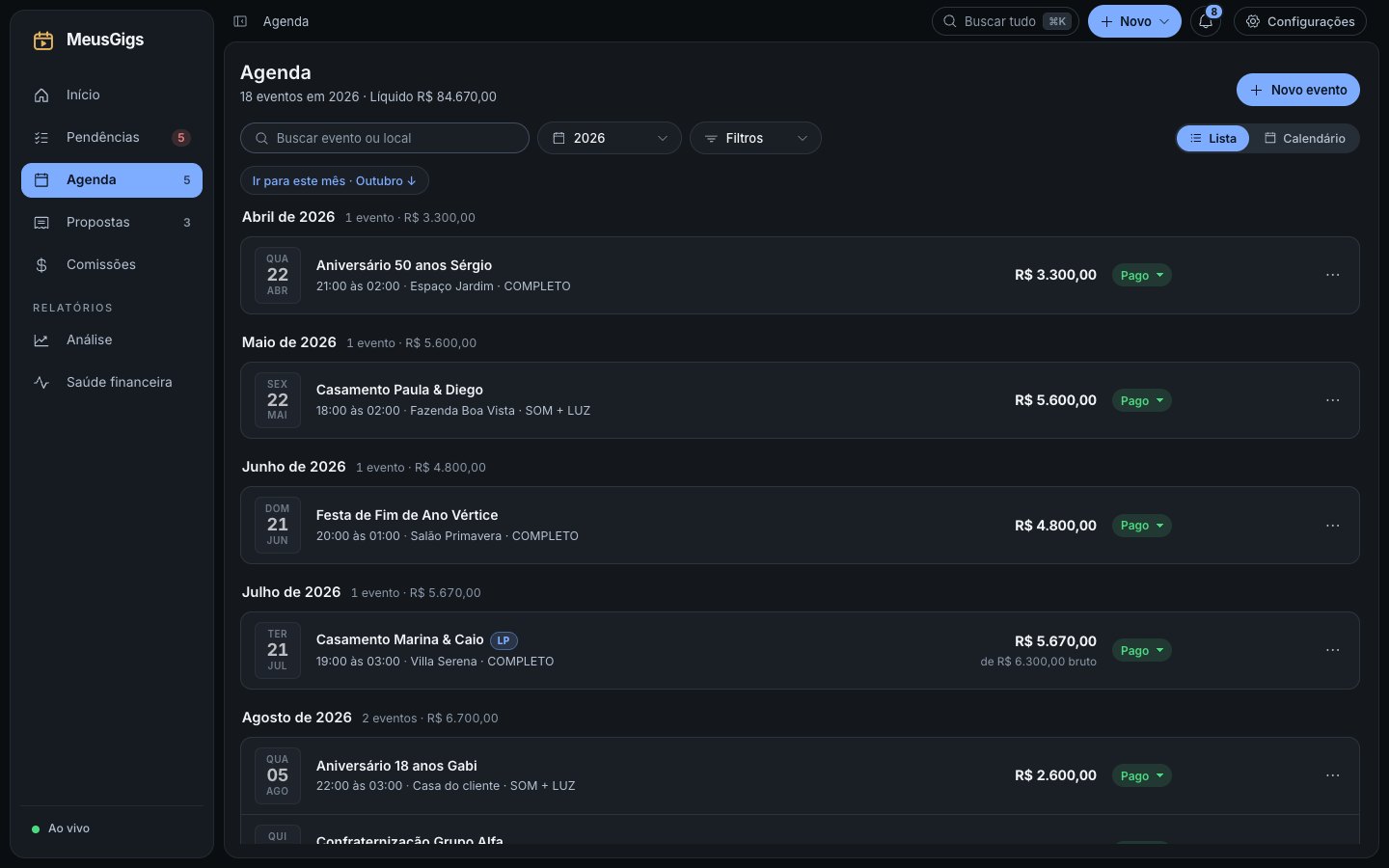Open Configurações

[x=1300, y=21]
